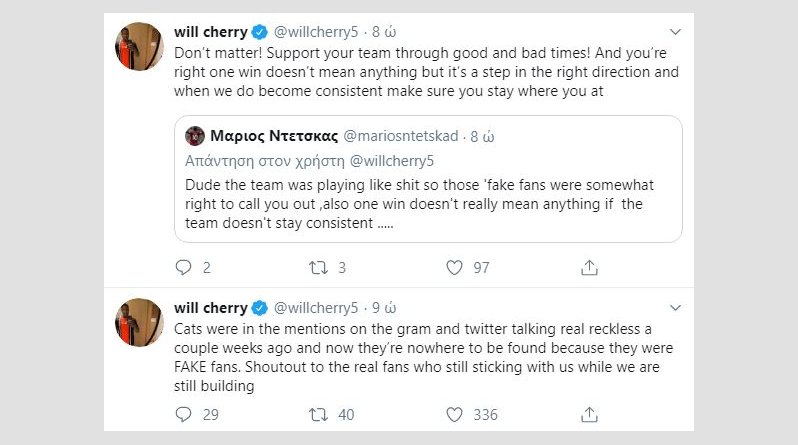Like the tweet with 336 likes
Screen dimensions: 798x445
tap(455, 414)
